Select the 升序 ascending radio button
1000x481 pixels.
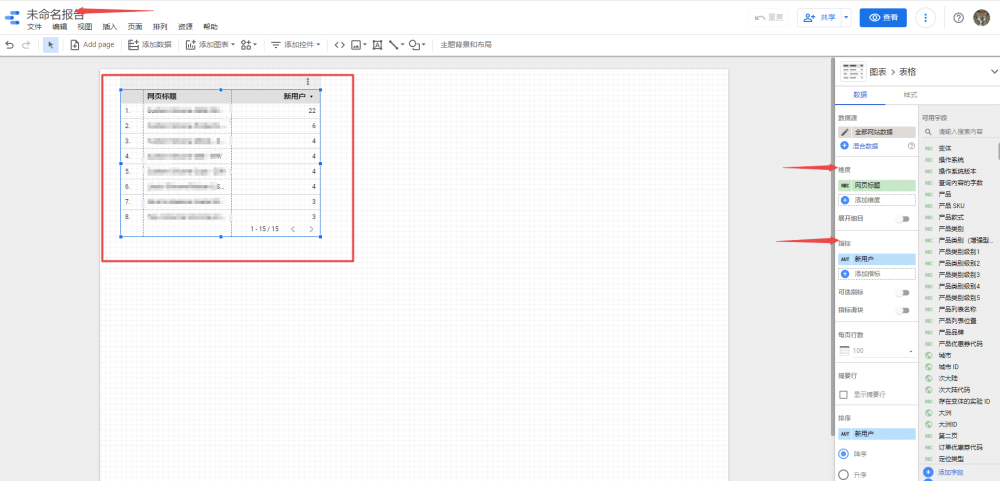(x=844, y=473)
